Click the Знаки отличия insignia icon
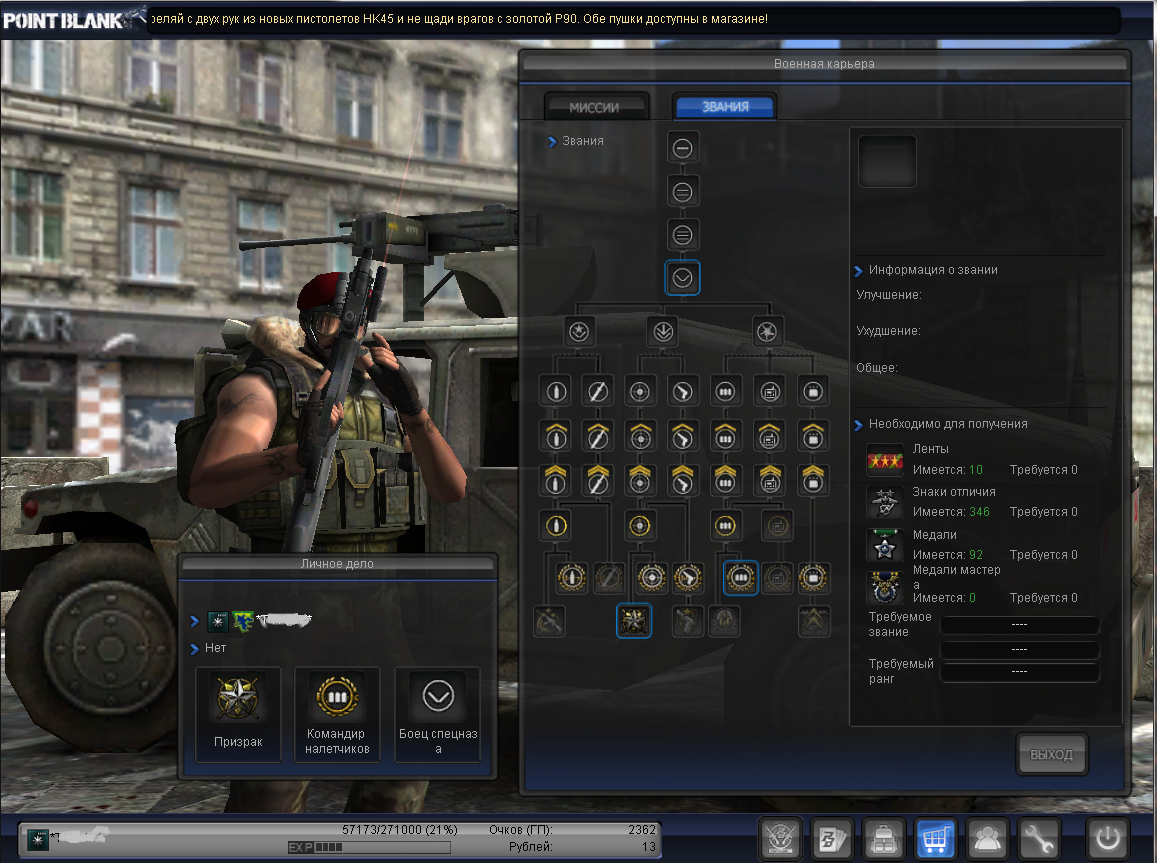 point(885,503)
